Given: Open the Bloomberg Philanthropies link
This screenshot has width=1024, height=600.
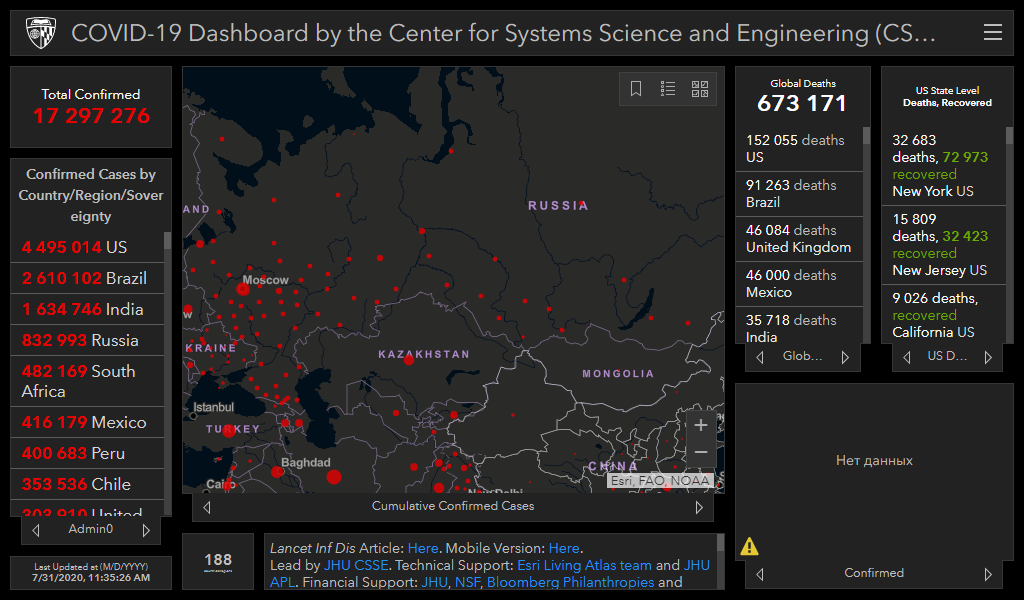Looking at the screenshot, I should [x=570, y=582].
